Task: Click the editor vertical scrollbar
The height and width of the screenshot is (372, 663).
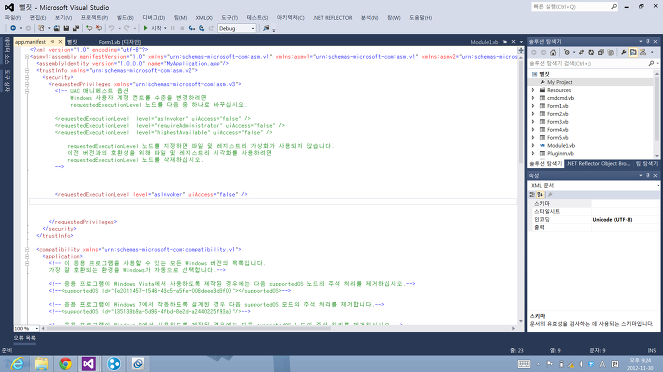Action: pos(521,186)
